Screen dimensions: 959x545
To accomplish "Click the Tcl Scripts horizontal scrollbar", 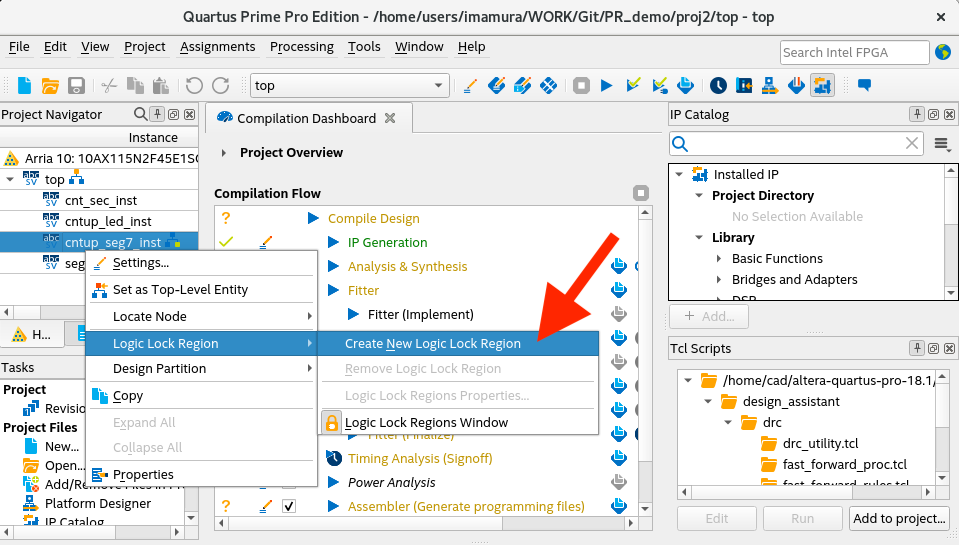I will point(806,492).
